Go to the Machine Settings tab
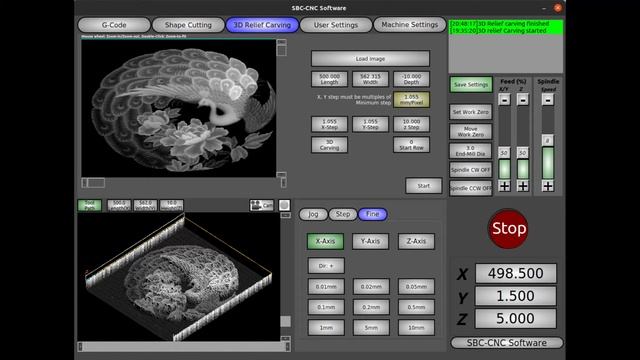Viewport: 640px width, 360px height. click(410, 25)
